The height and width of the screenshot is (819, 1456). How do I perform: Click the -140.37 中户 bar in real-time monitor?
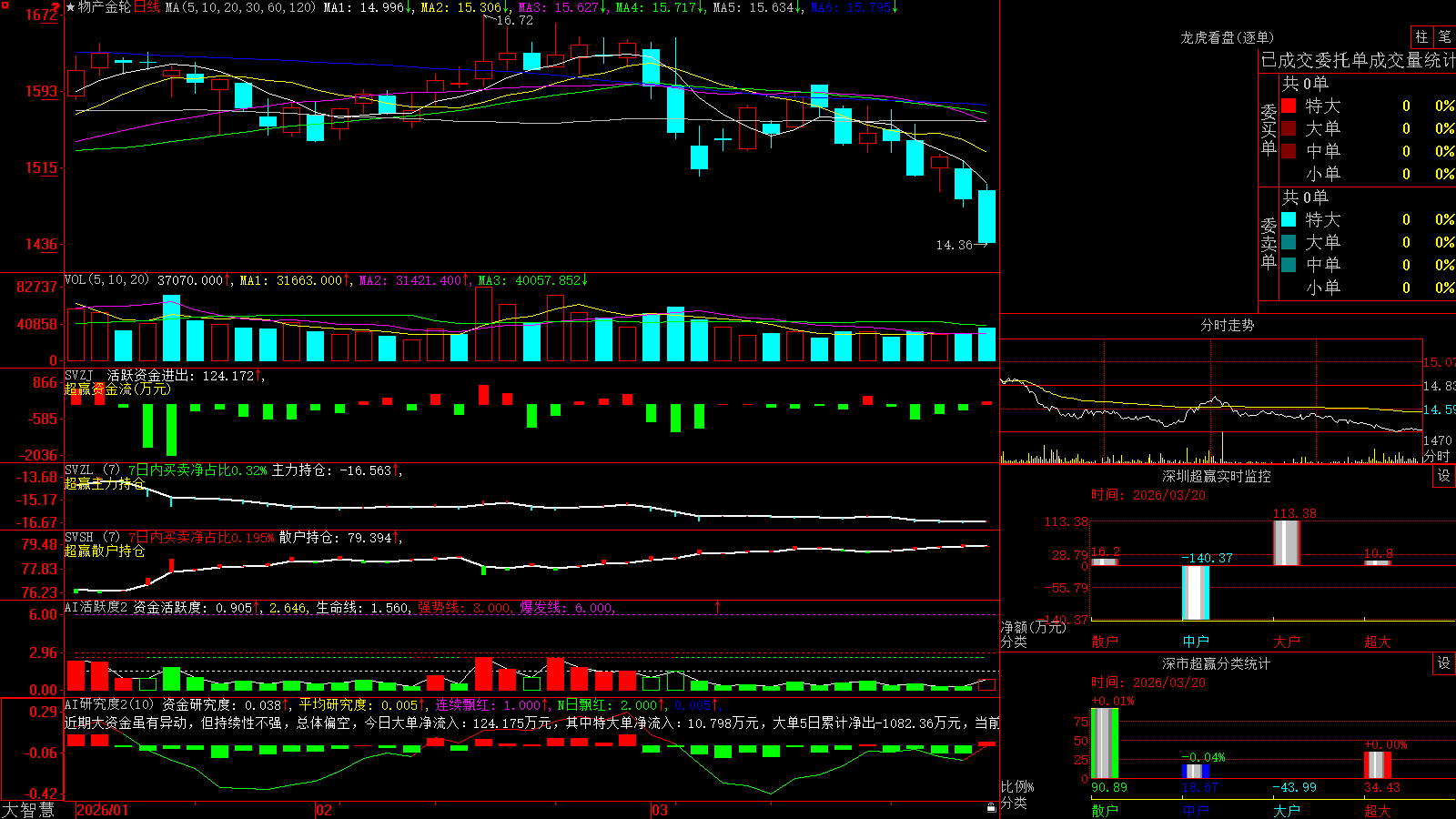(1196, 592)
